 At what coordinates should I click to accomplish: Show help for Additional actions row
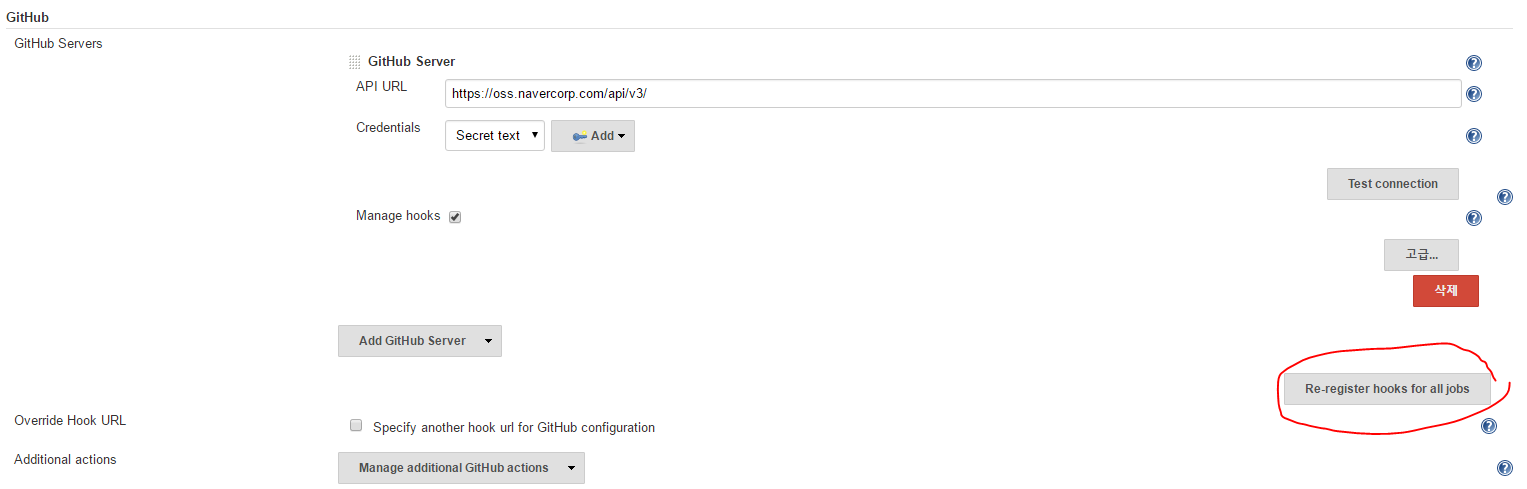pos(1504,468)
